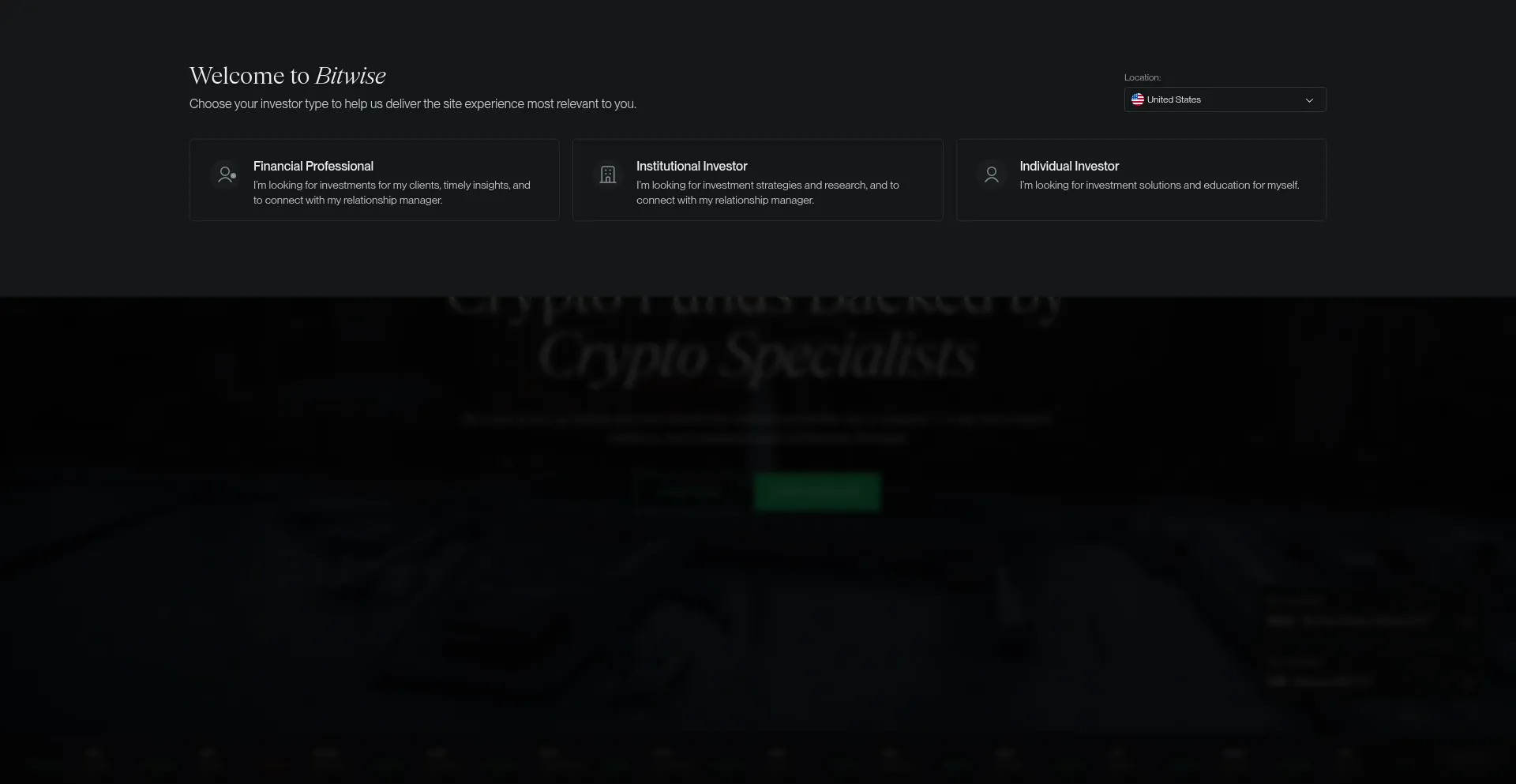Choose the Individual Investor title
The height and width of the screenshot is (784, 1516).
point(1069,166)
